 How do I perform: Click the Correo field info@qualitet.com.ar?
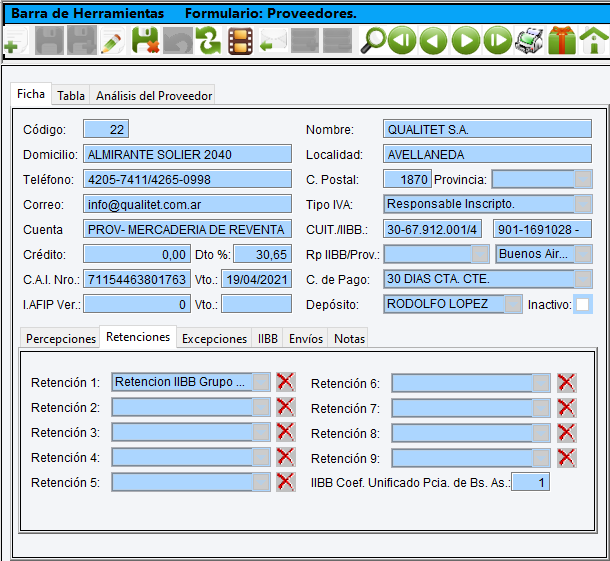[x=188, y=204]
